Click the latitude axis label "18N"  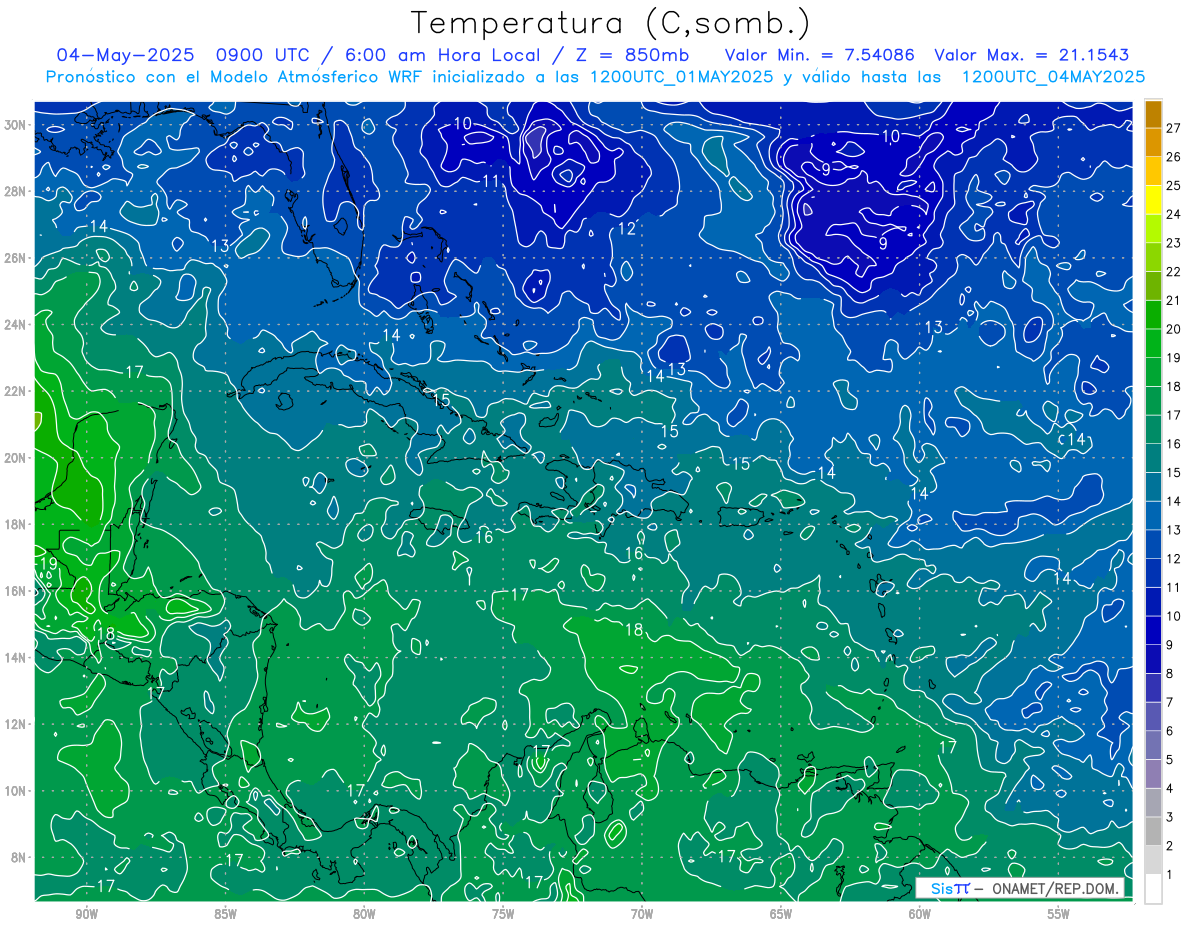[14, 524]
